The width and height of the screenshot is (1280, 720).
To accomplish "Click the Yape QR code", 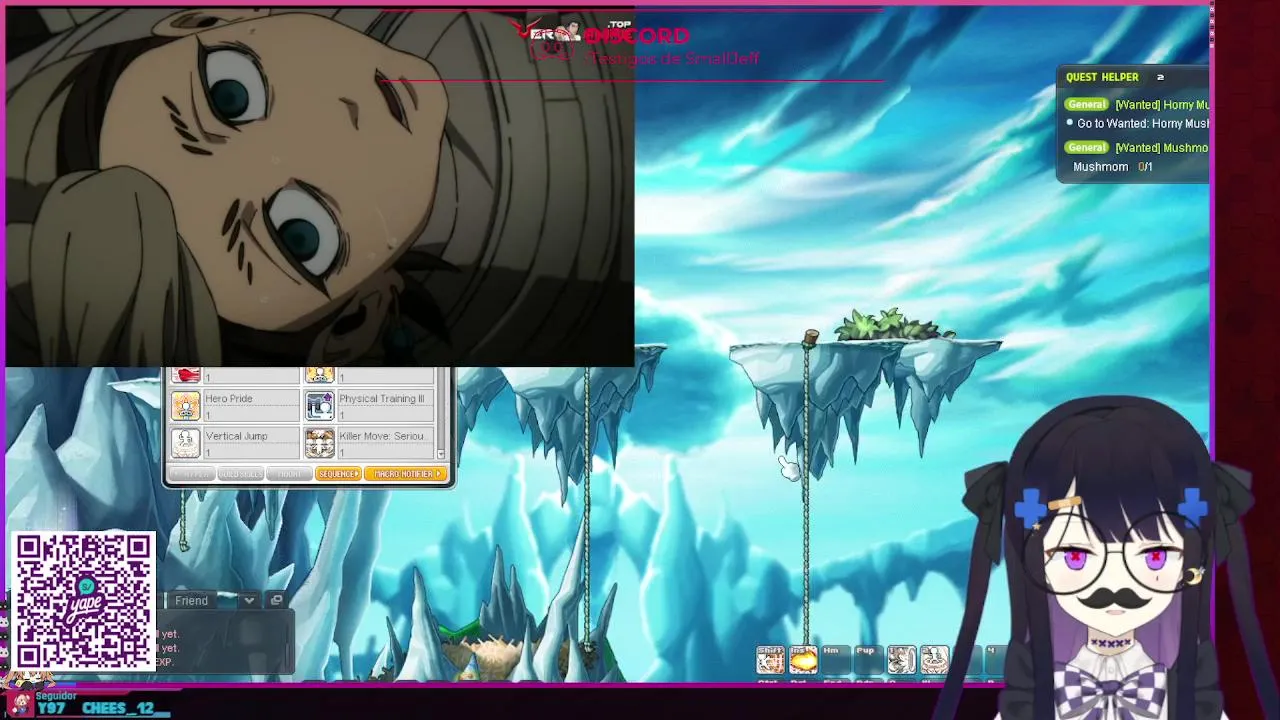I will click(x=84, y=601).
